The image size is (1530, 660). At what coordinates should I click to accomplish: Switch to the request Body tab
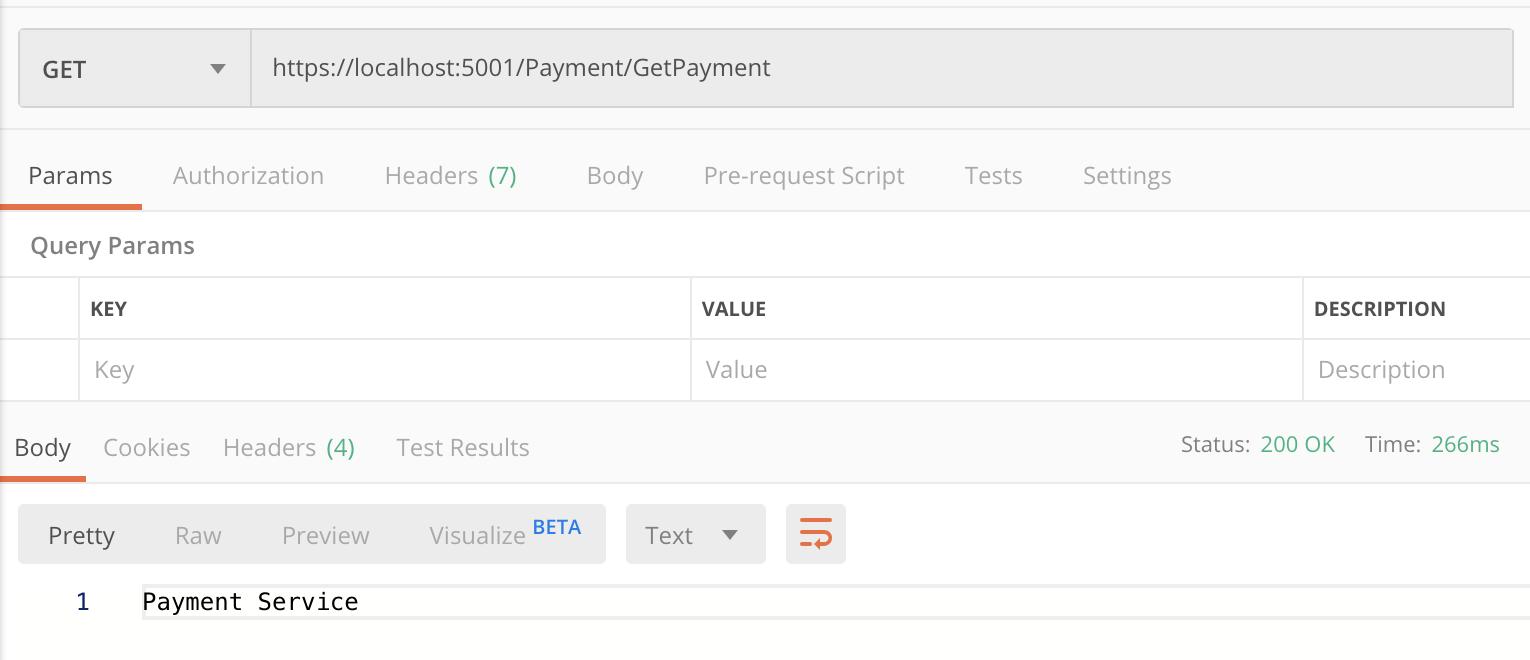click(x=614, y=175)
